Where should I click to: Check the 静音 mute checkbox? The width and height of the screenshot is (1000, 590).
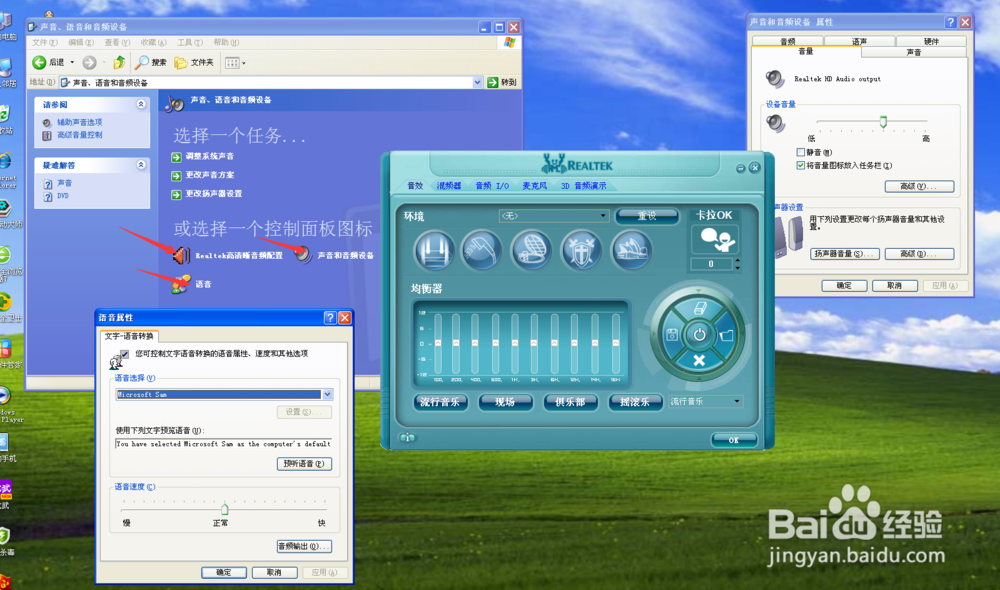click(800, 152)
